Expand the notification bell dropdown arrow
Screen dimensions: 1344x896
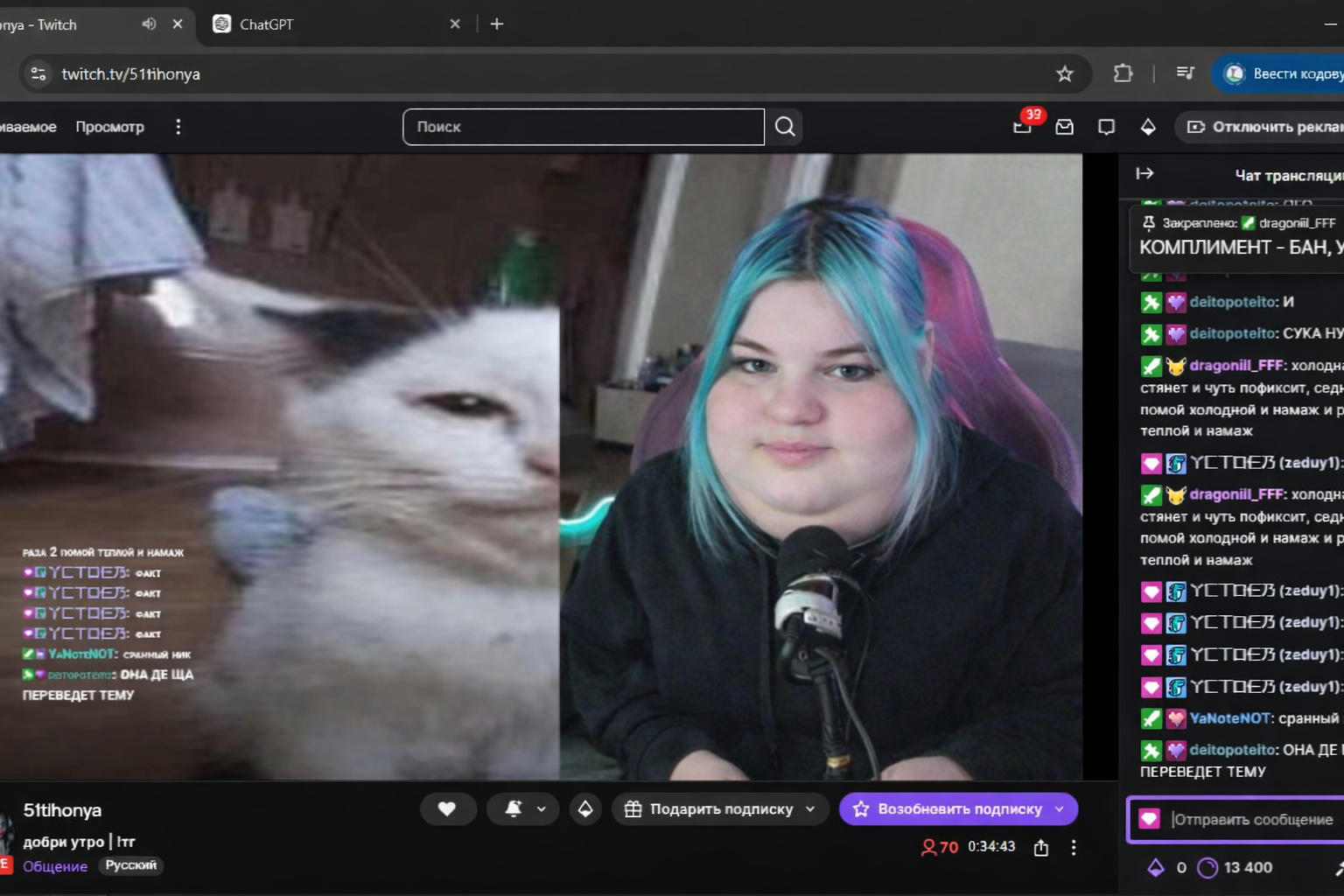542,808
